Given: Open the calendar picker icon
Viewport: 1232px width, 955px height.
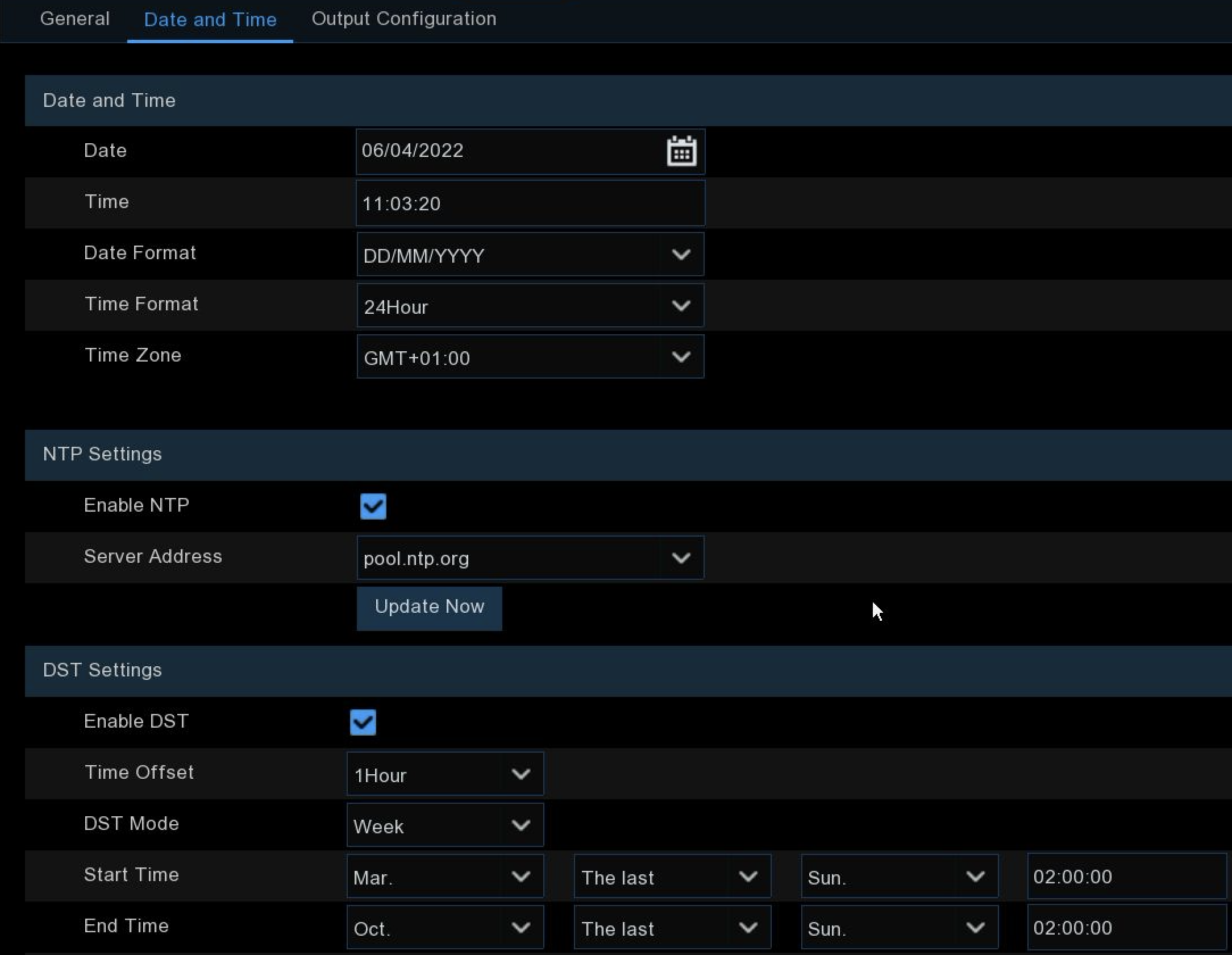Looking at the screenshot, I should (x=681, y=151).
